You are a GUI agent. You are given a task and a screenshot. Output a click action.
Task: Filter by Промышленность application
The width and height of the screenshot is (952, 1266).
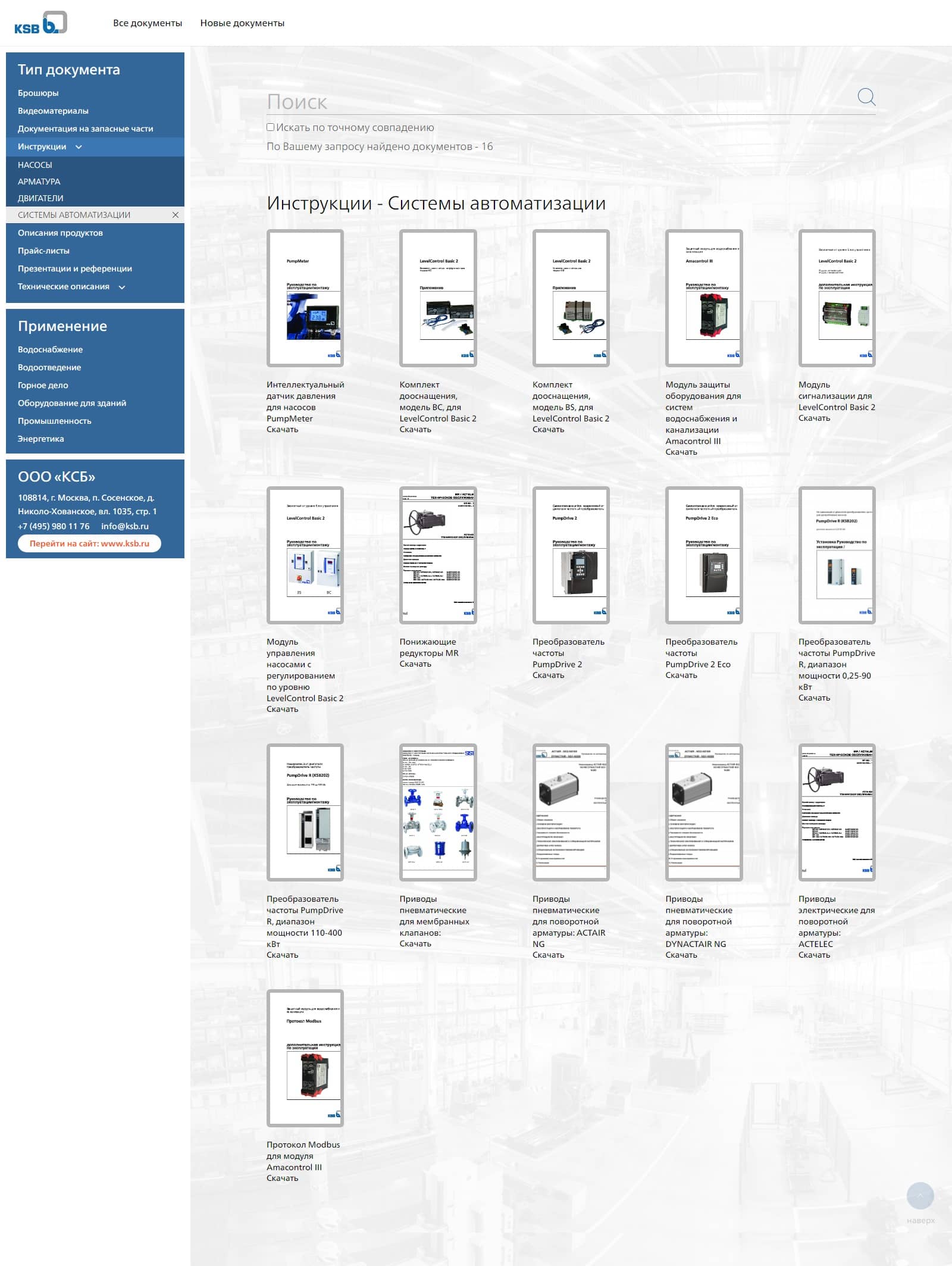55,421
